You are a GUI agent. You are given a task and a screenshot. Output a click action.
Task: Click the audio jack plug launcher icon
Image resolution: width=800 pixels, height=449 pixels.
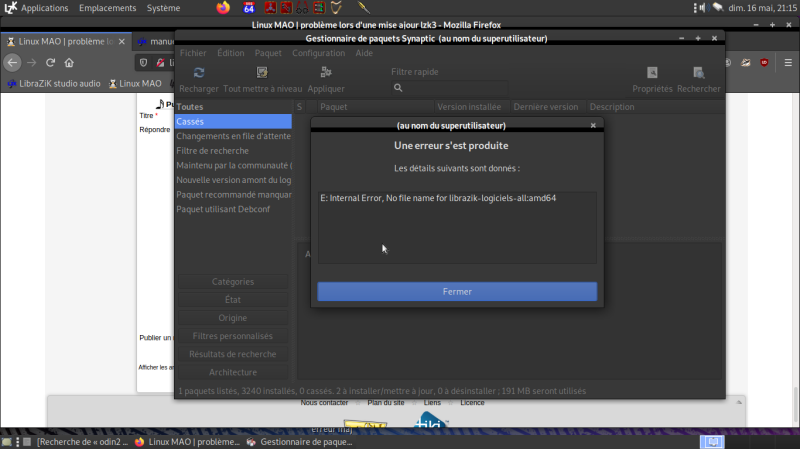(x=363, y=8)
